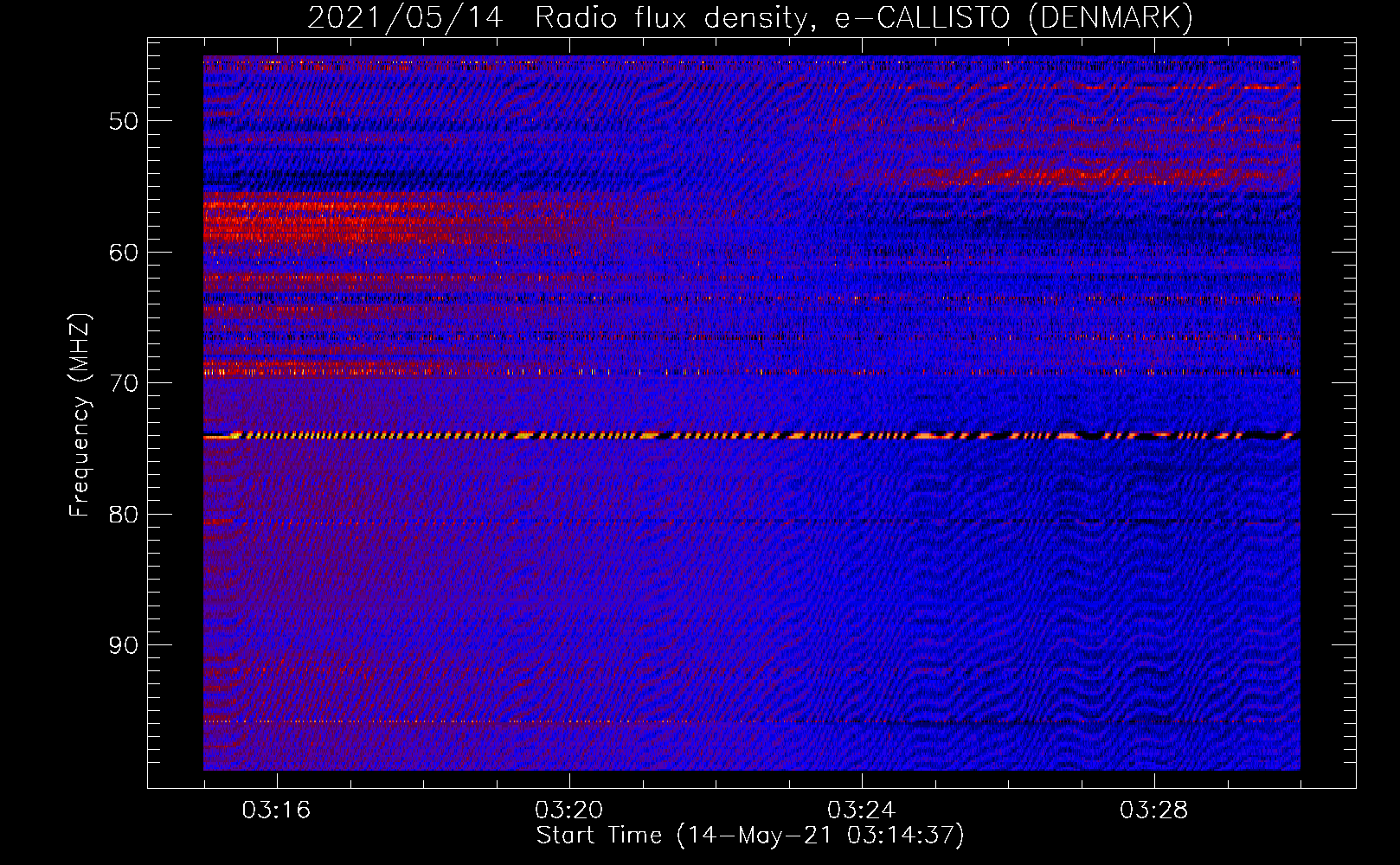Click the 50 frequency tick label

[124, 121]
